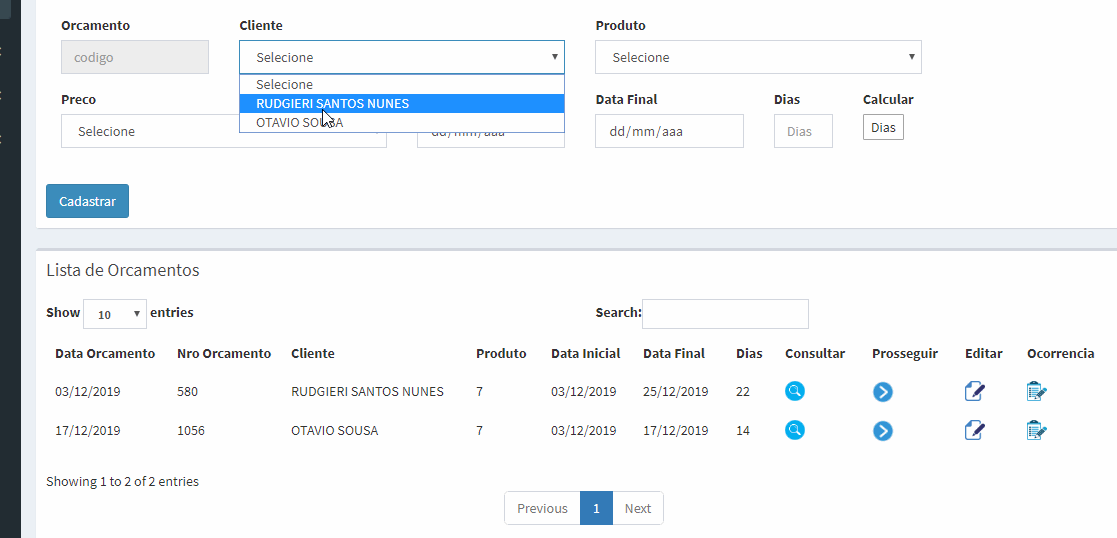Viewport: 1117px width, 538px height.
Task: Click the Dias input field
Action: 804,131
